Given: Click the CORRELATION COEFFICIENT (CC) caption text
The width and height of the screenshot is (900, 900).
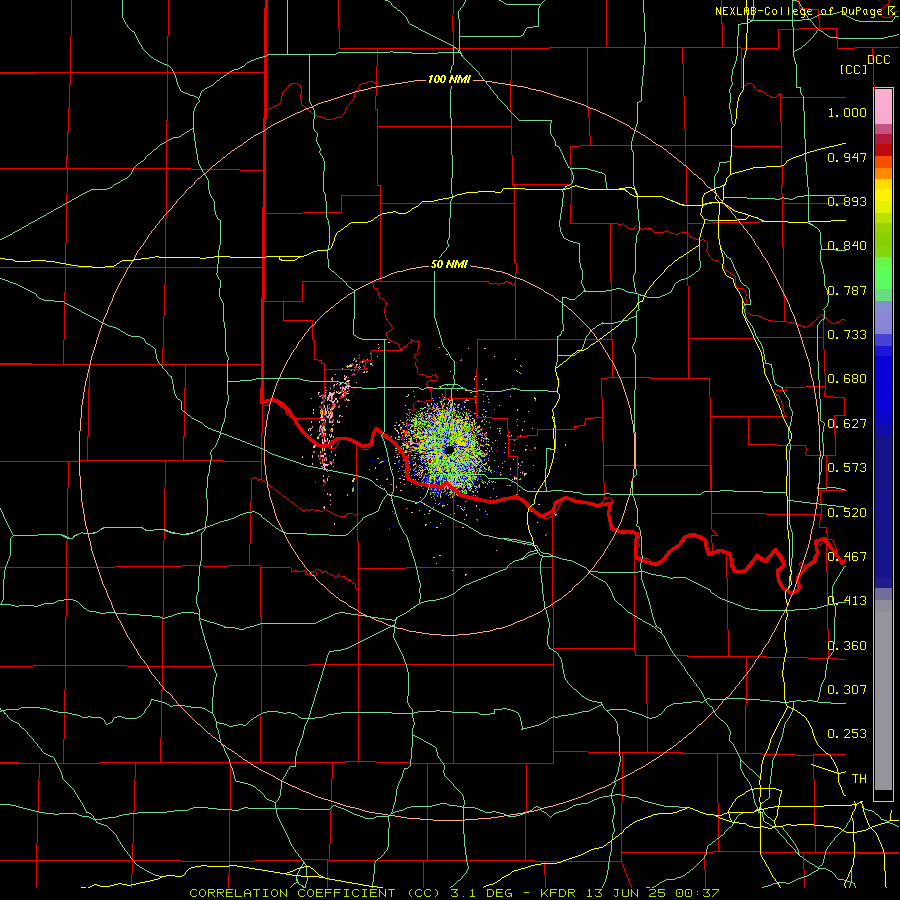Looking at the screenshot, I should click(315, 893).
